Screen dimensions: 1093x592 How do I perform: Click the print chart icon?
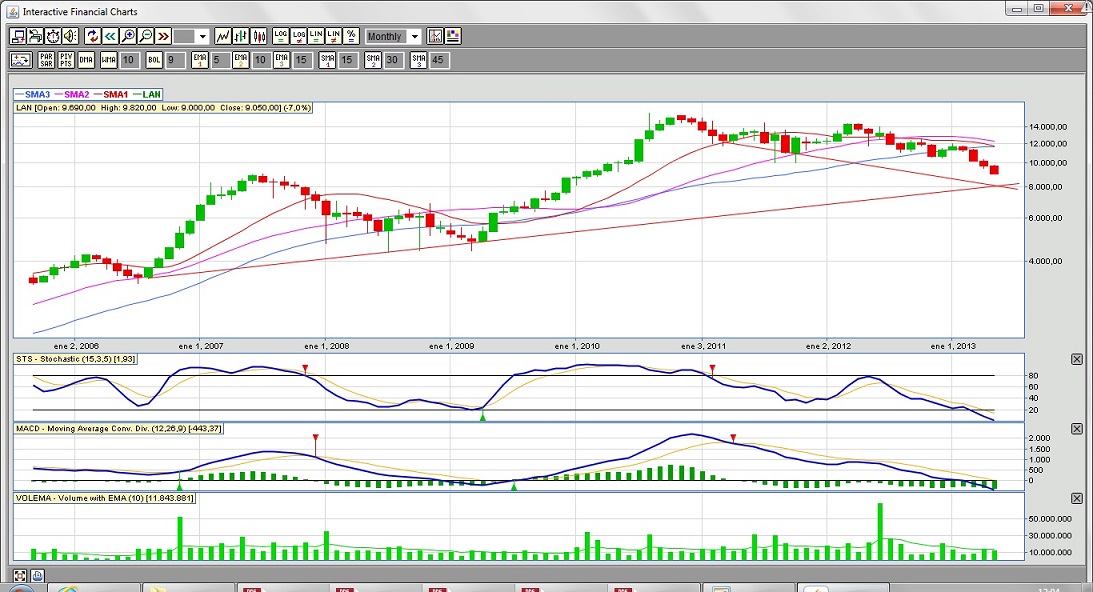(36, 36)
